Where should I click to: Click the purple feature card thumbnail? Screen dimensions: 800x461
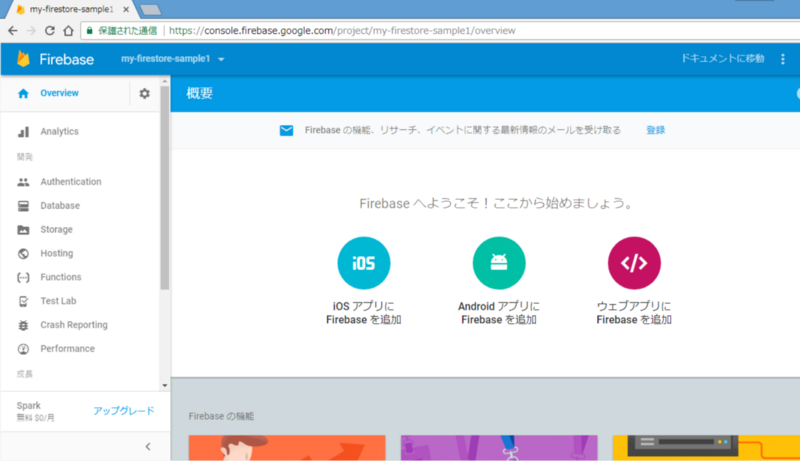[x=499, y=448]
